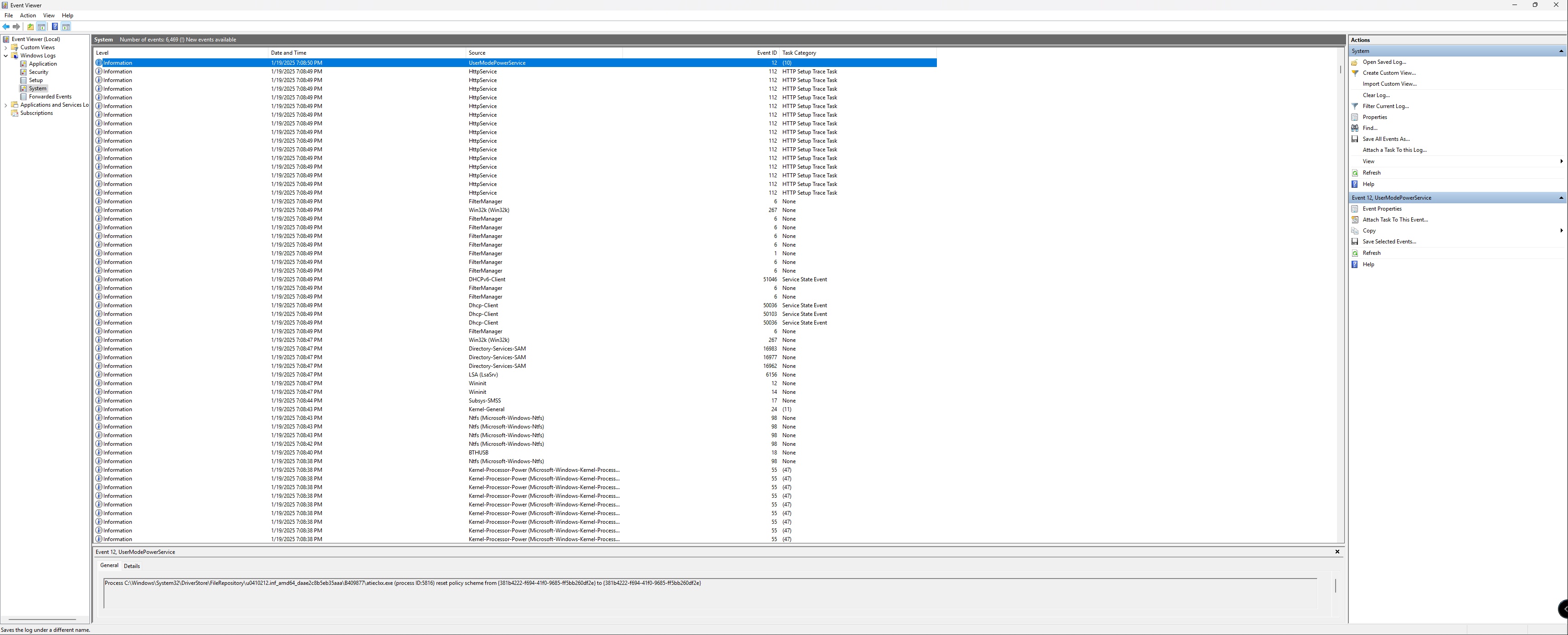Click Save Selected Events... action
1568x635 pixels.
pos(1390,242)
